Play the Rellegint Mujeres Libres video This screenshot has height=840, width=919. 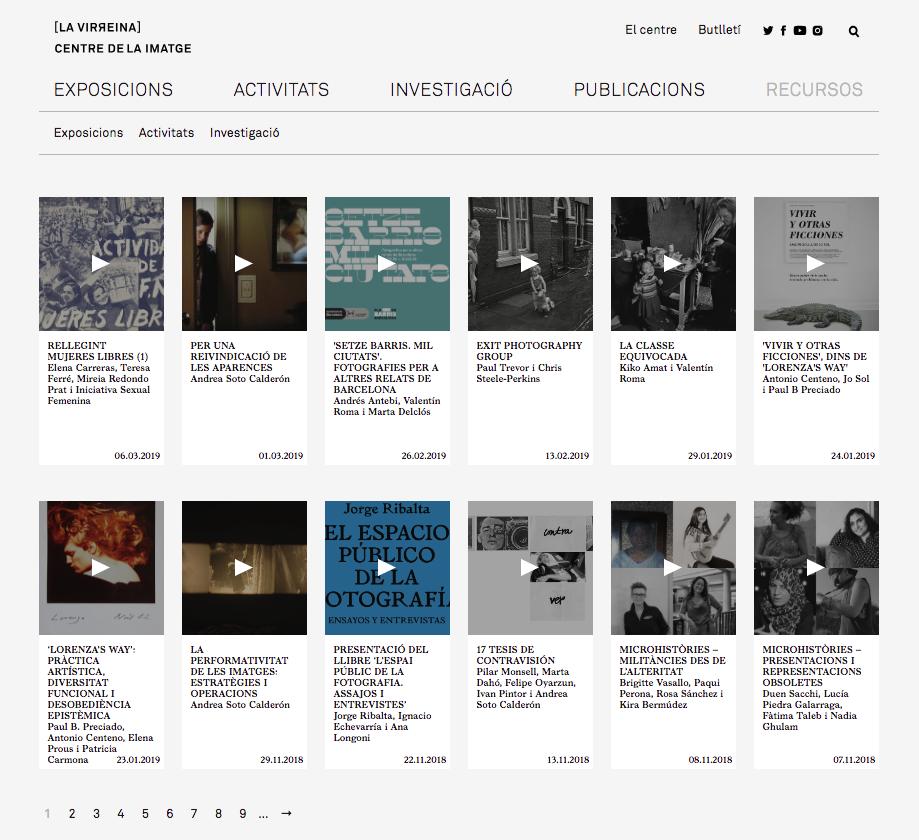pyautogui.click(x=101, y=264)
